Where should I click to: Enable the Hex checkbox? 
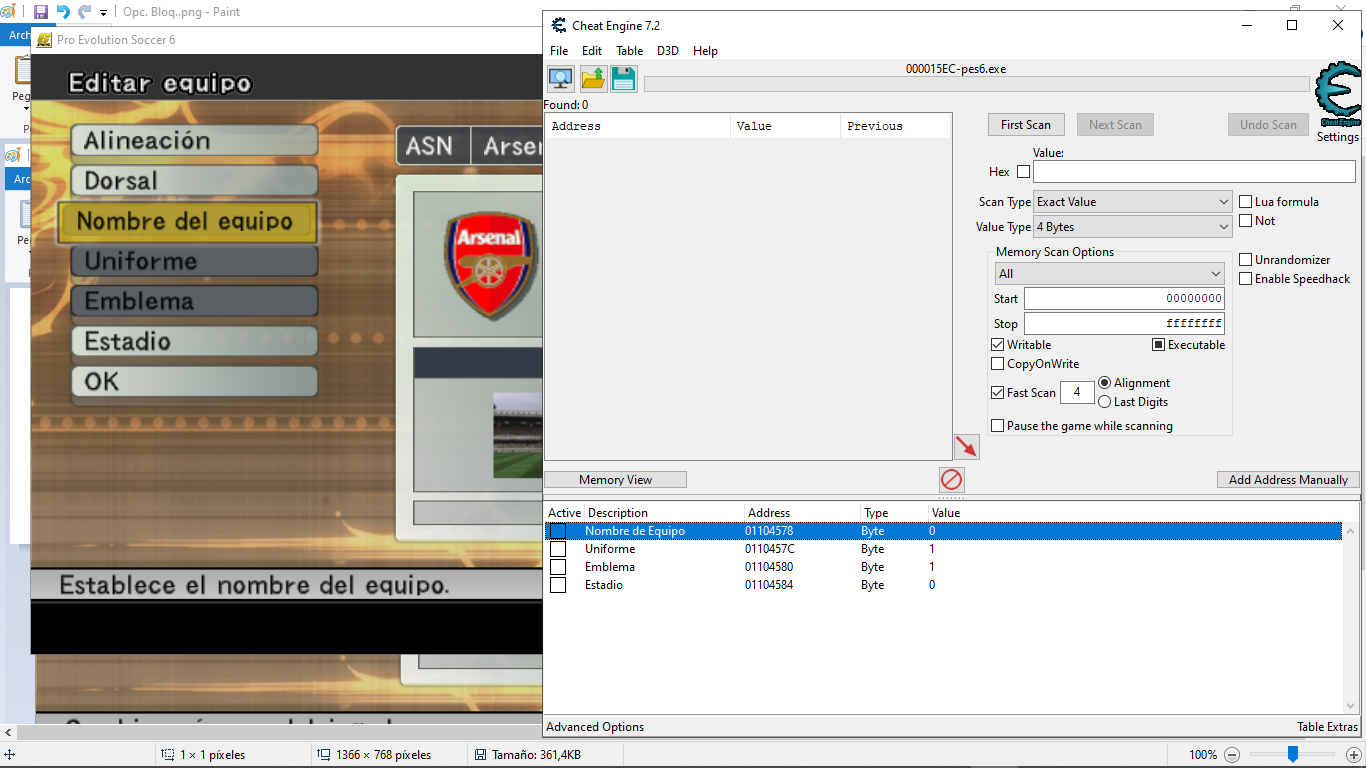point(1023,172)
